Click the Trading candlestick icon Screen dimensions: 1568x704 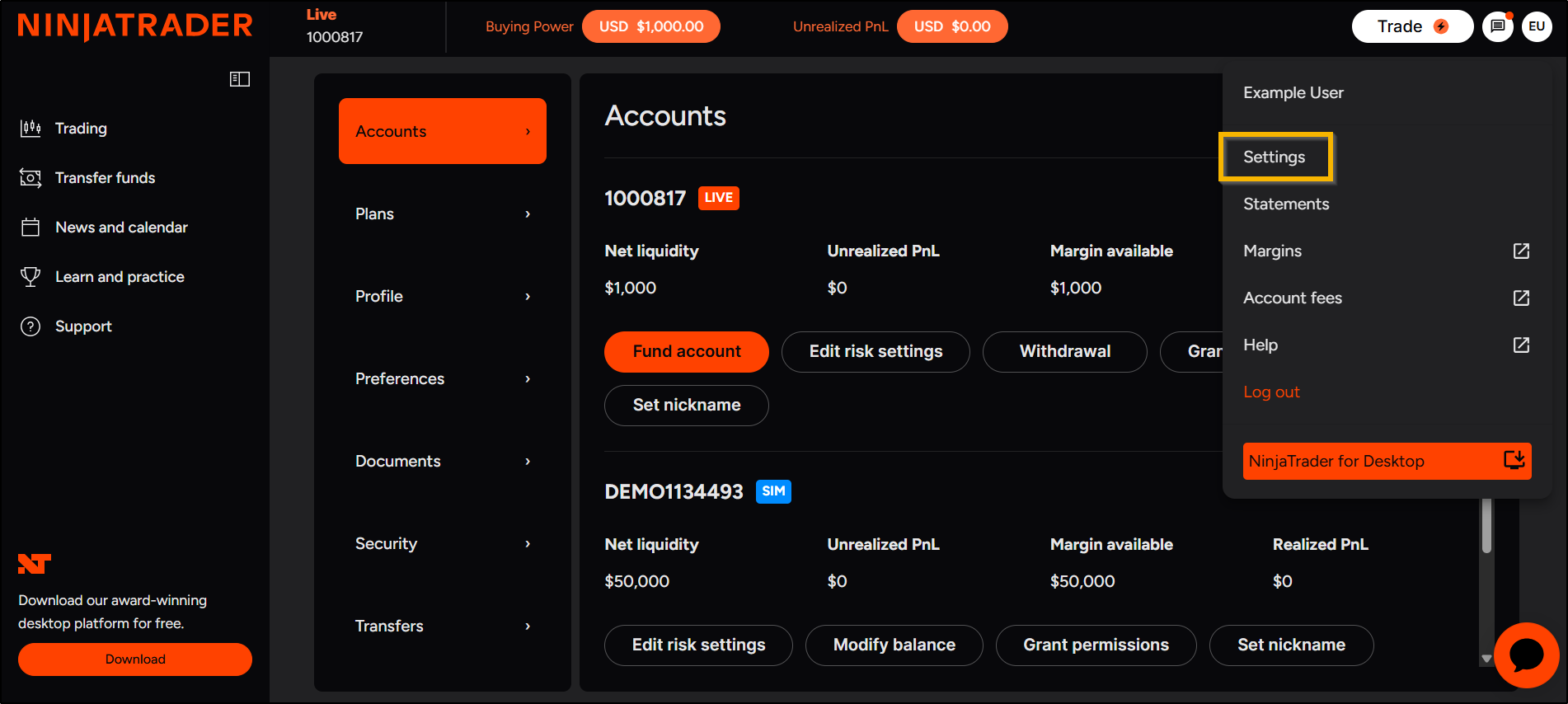pos(31,128)
